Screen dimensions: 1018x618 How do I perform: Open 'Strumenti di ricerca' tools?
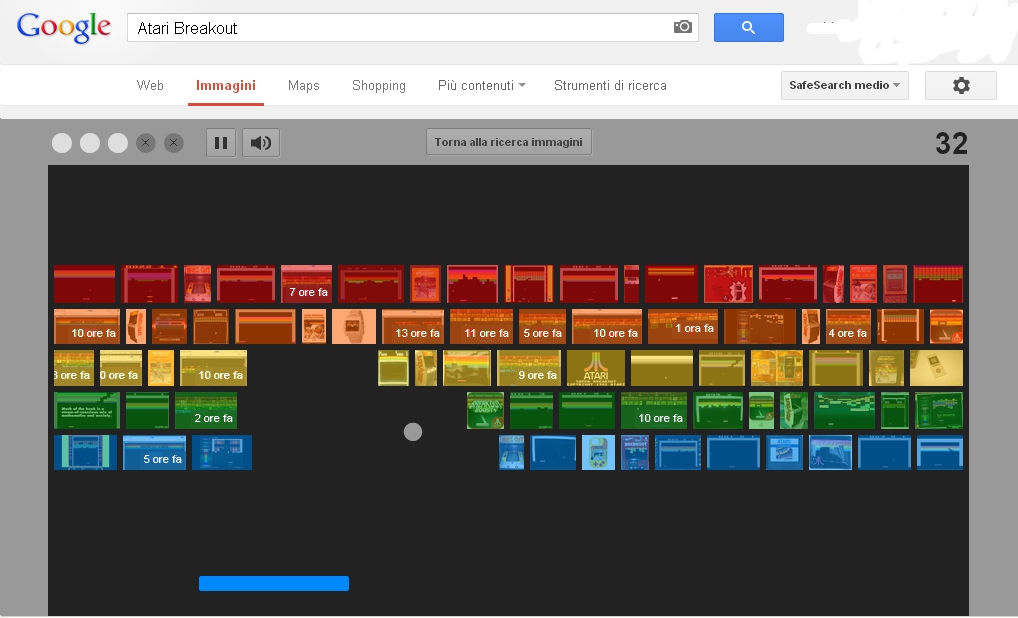610,85
